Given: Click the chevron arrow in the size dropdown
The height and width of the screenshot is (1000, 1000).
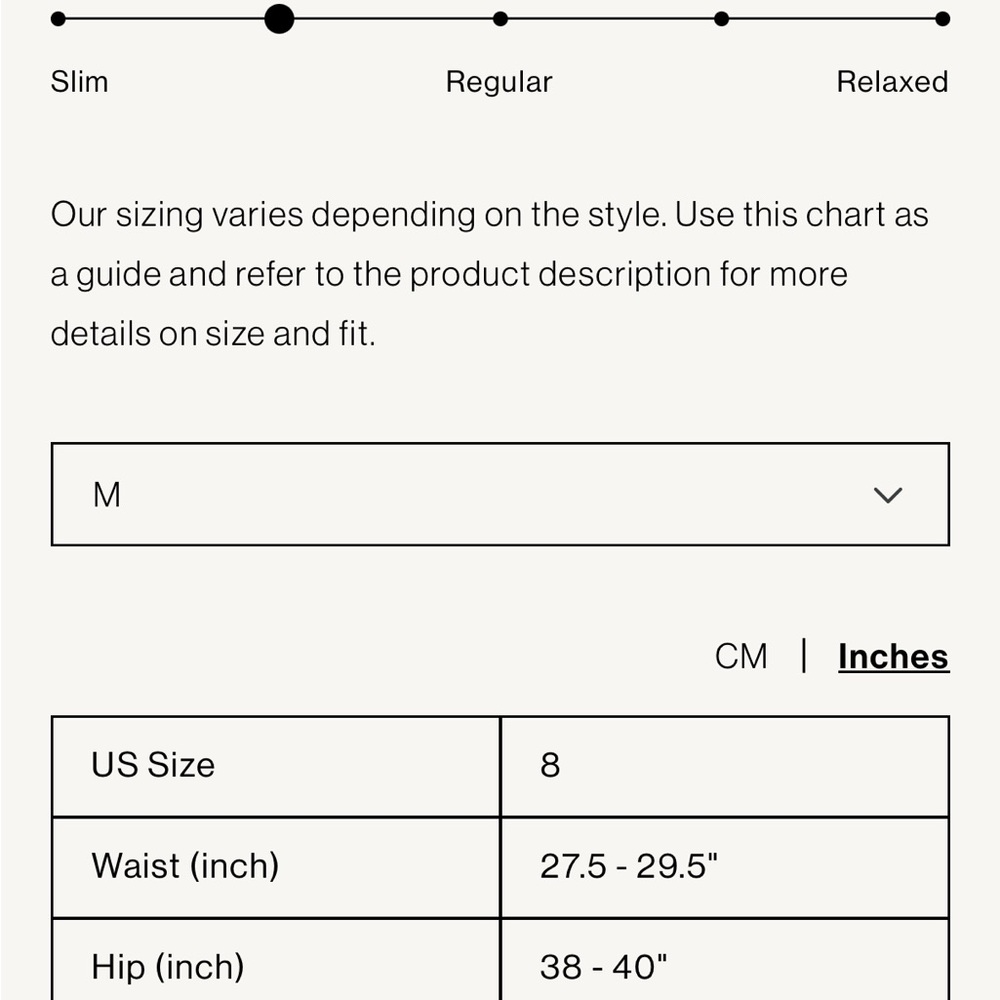Looking at the screenshot, I should (x=887, y=495).
